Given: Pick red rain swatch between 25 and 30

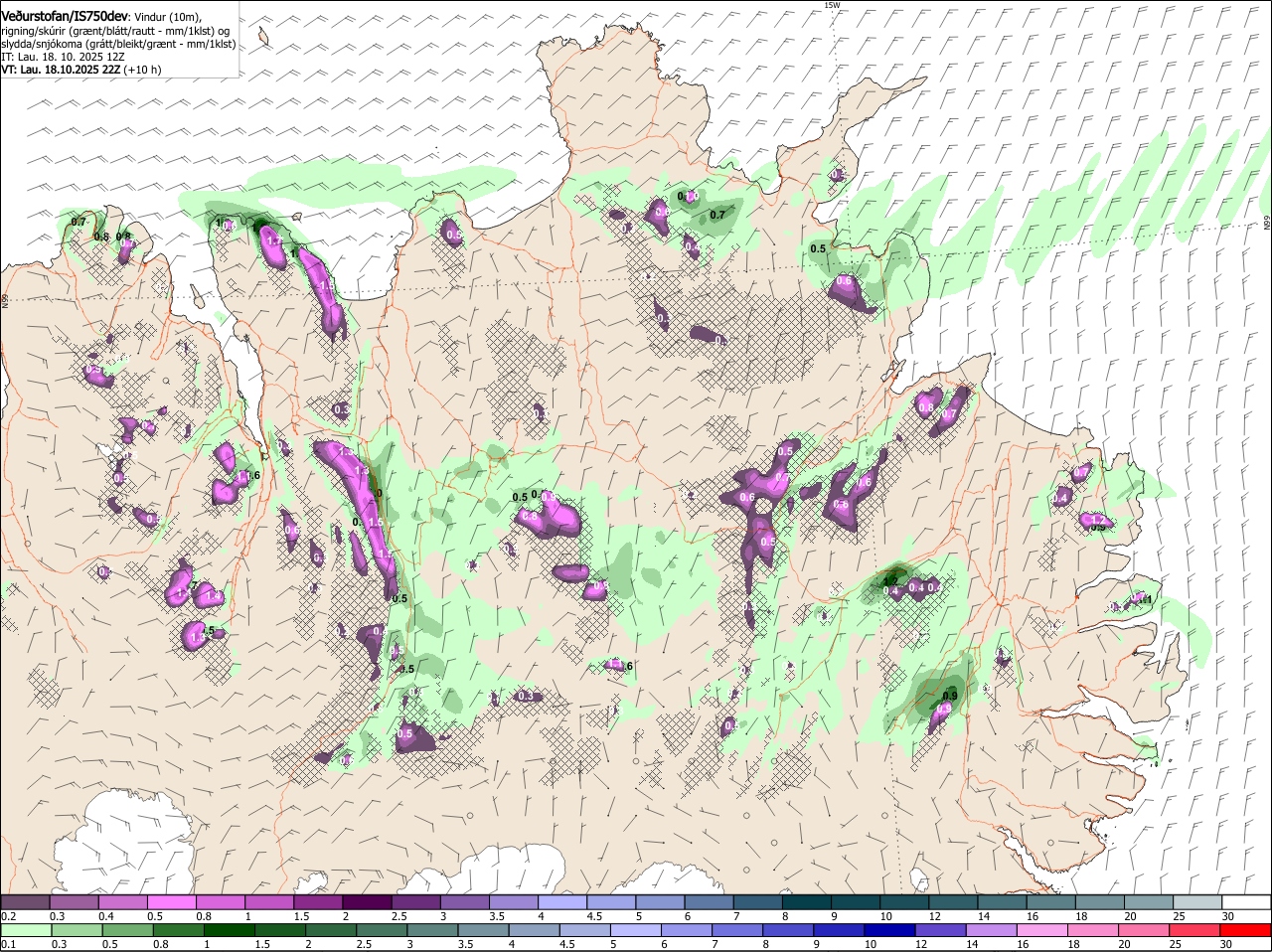Looking at the screenshot, I should [x=1195, y=930].
